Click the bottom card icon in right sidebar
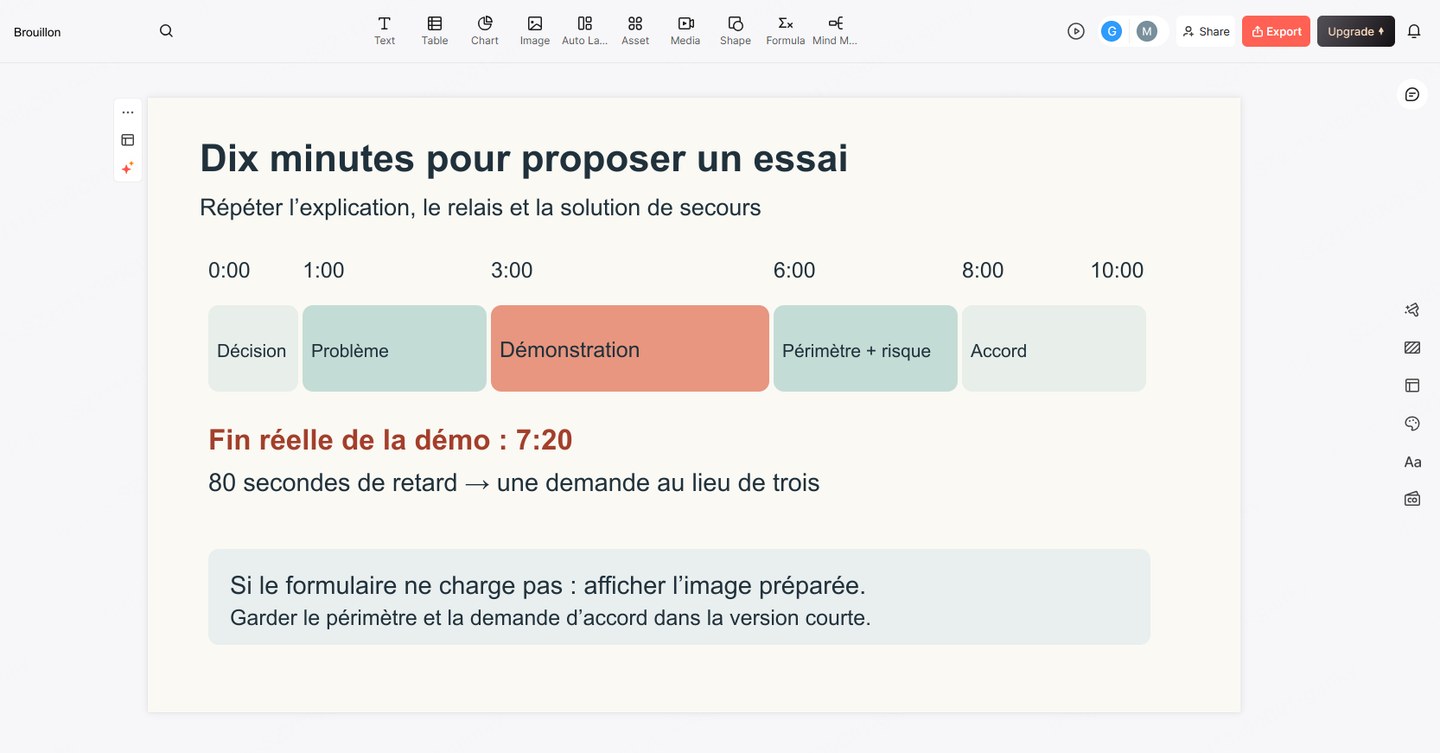Viewport: 1440px width, 753px height. [x=1412, y=498]
